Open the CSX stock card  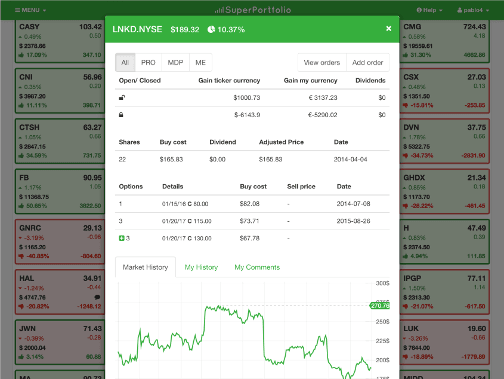444,91
